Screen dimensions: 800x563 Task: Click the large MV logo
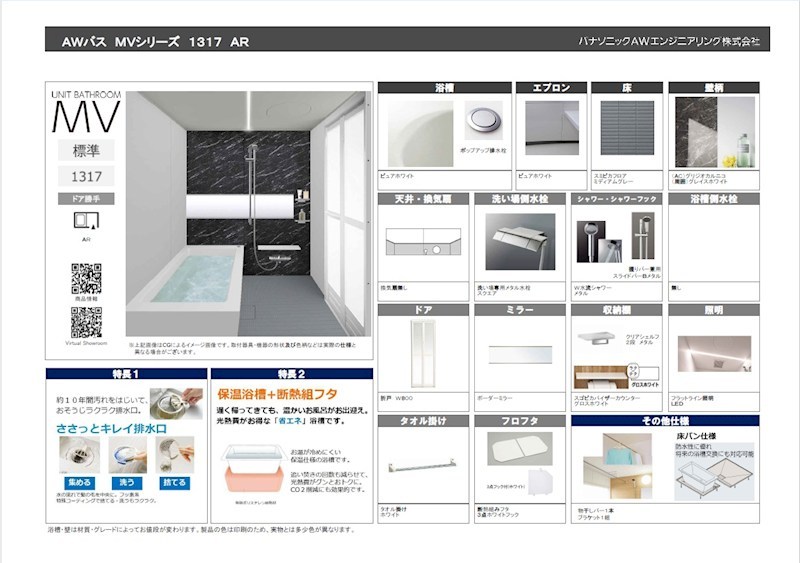pyautogui.click(x=86, y=116)
